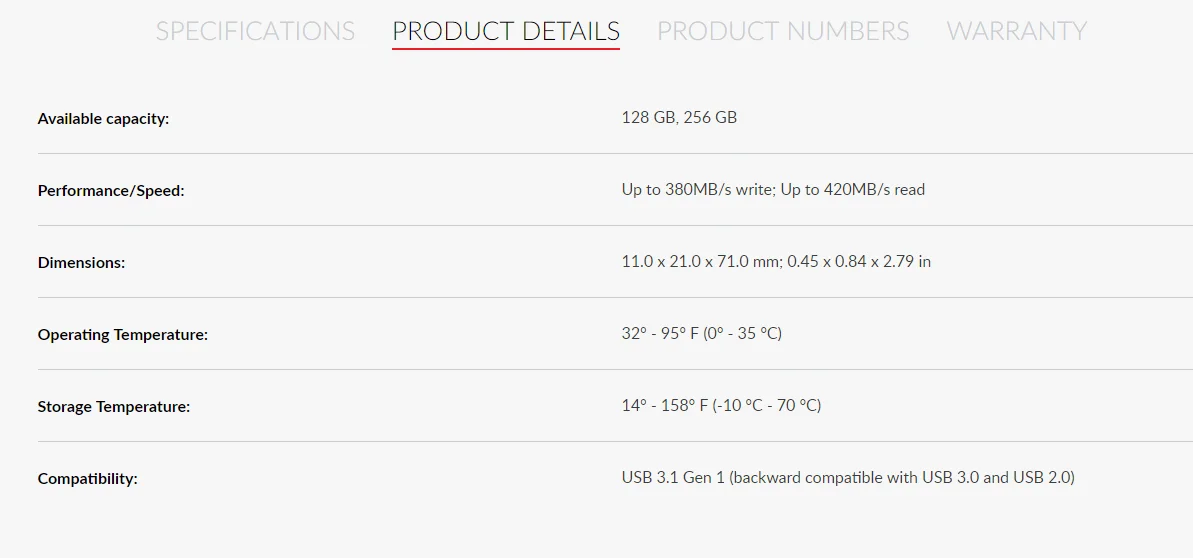The height and width of the screenshot is (558, 1193).
Task: Click the Dimensions label
Action: [x=81, y=263]
